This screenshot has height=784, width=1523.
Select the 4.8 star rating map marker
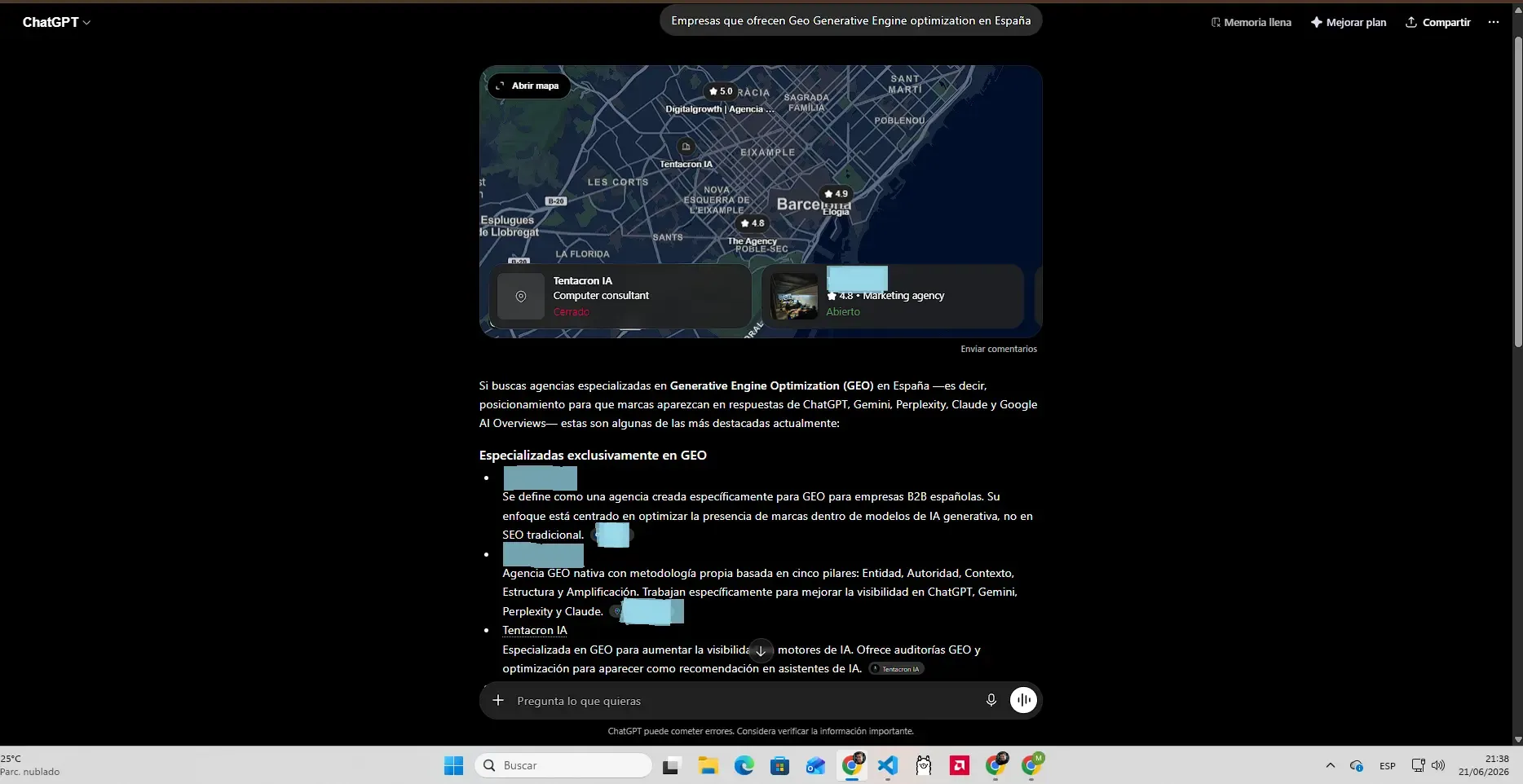tap(753, 223)
